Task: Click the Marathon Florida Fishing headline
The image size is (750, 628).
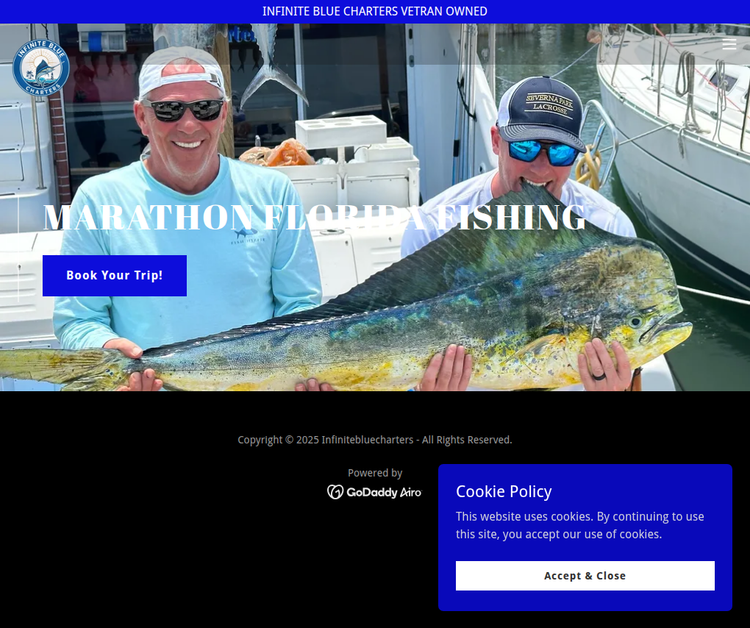Action: tap(314, 217)
